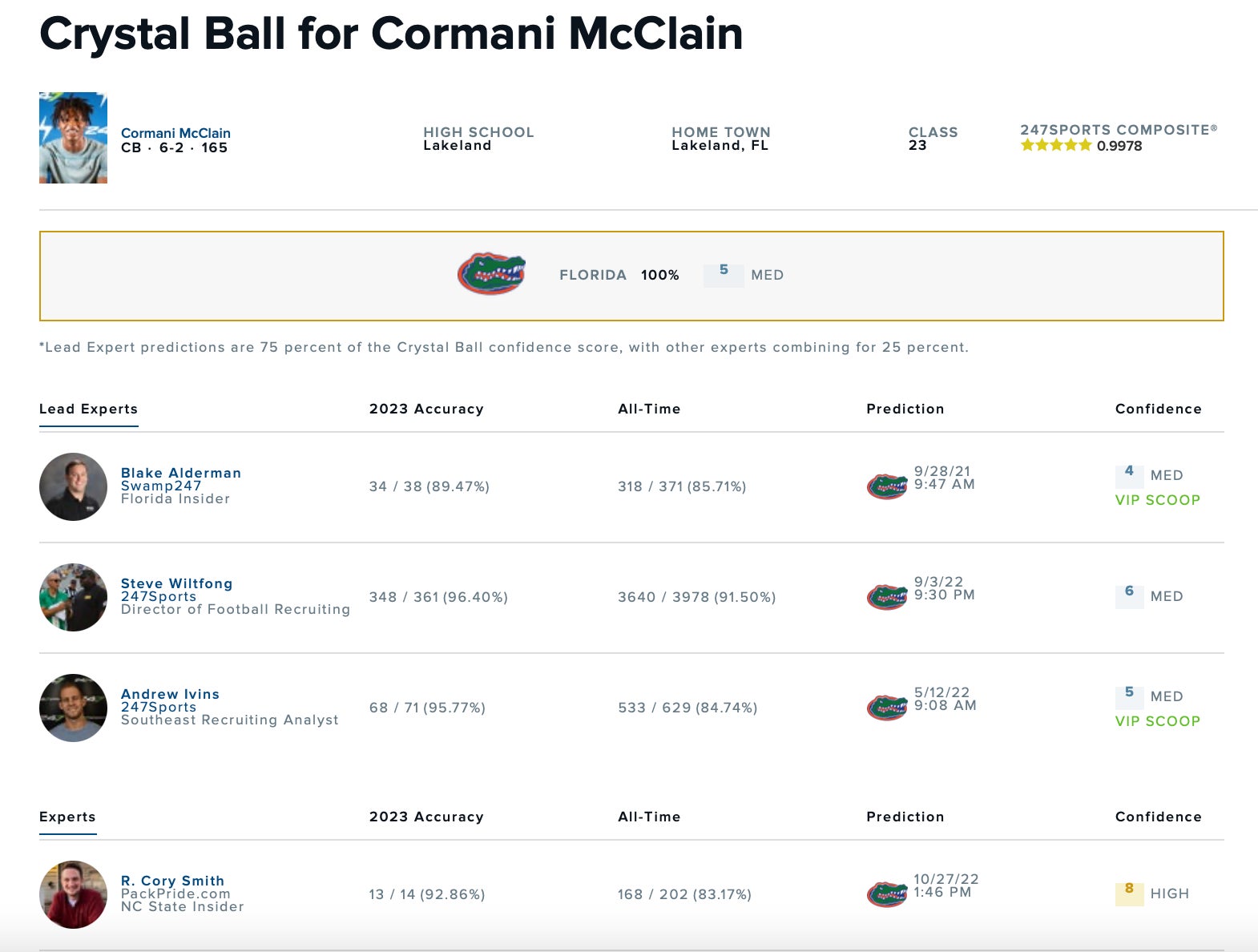Open Blake Alderman's avatar photo
The image size is (1258, 952).
click(x=73, y=486)
